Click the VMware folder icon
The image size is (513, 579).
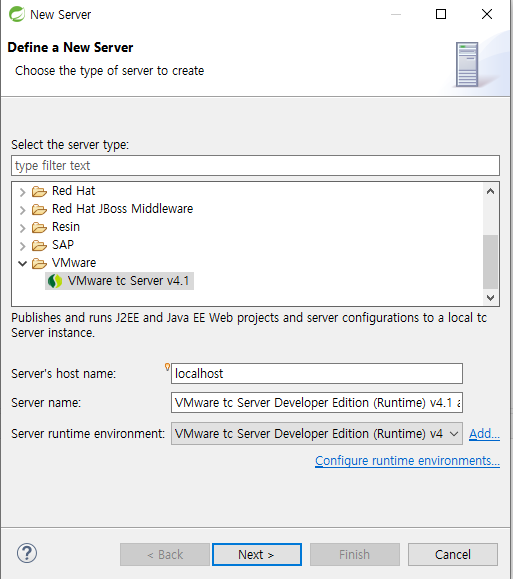pos(39,263)
